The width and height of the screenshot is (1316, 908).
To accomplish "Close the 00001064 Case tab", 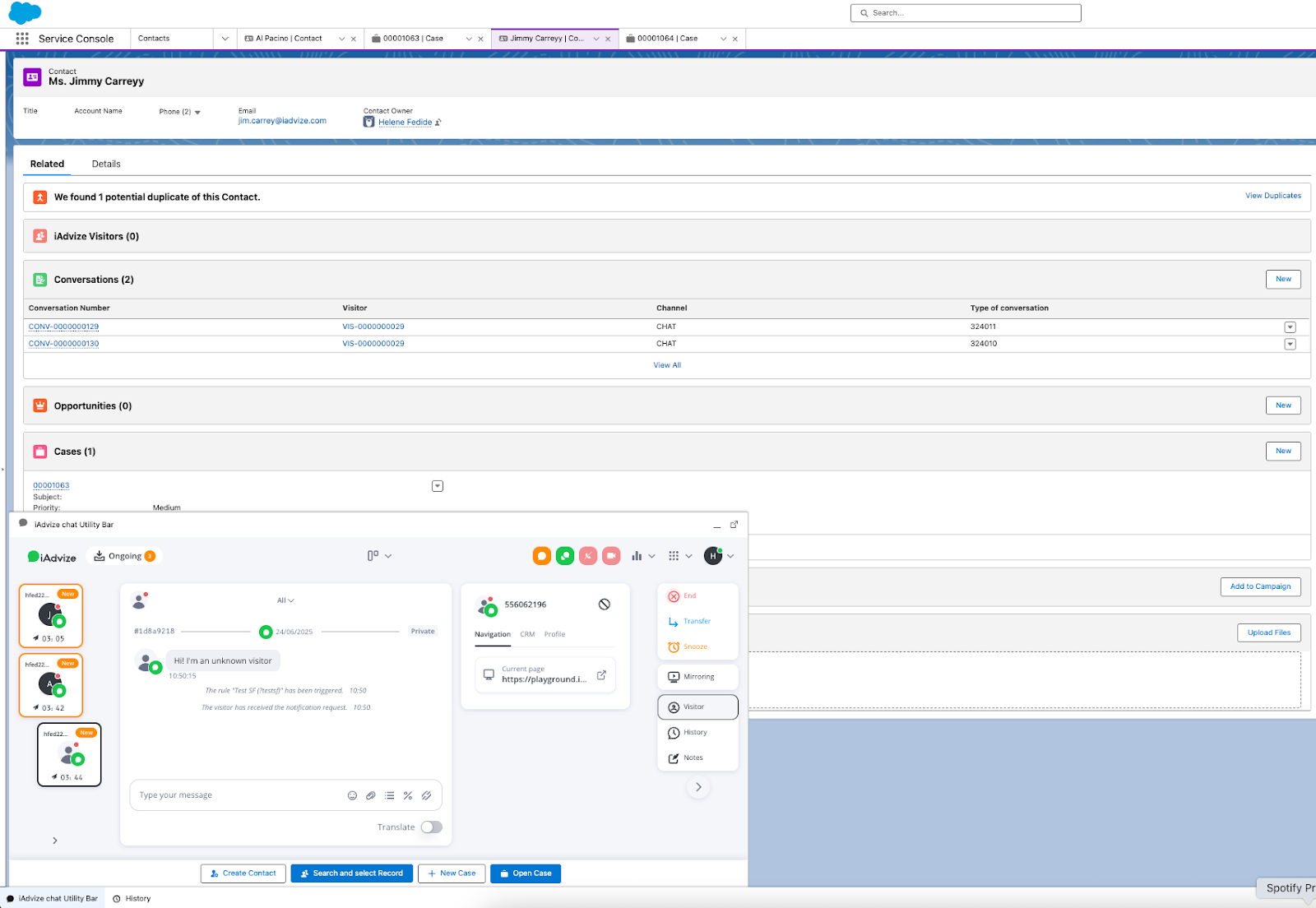I will (735, 39).
